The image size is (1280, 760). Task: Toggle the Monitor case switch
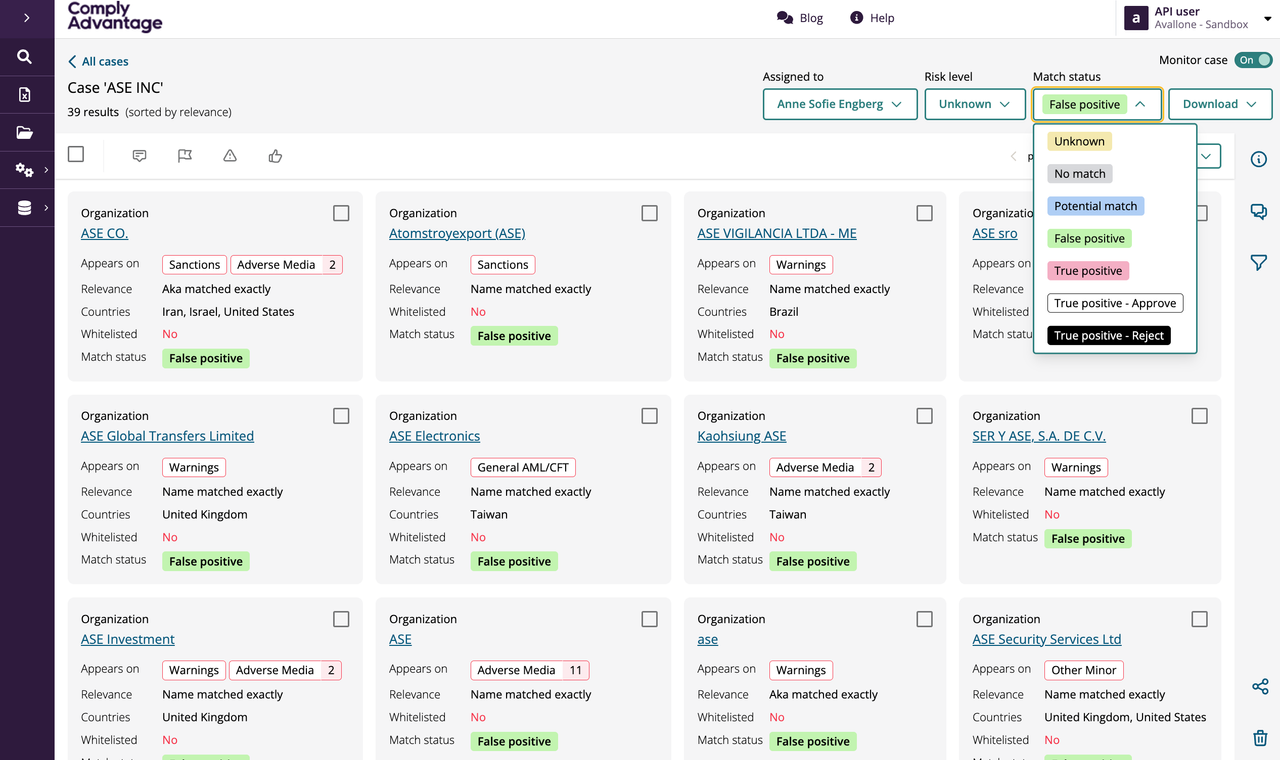[1253, 60]
